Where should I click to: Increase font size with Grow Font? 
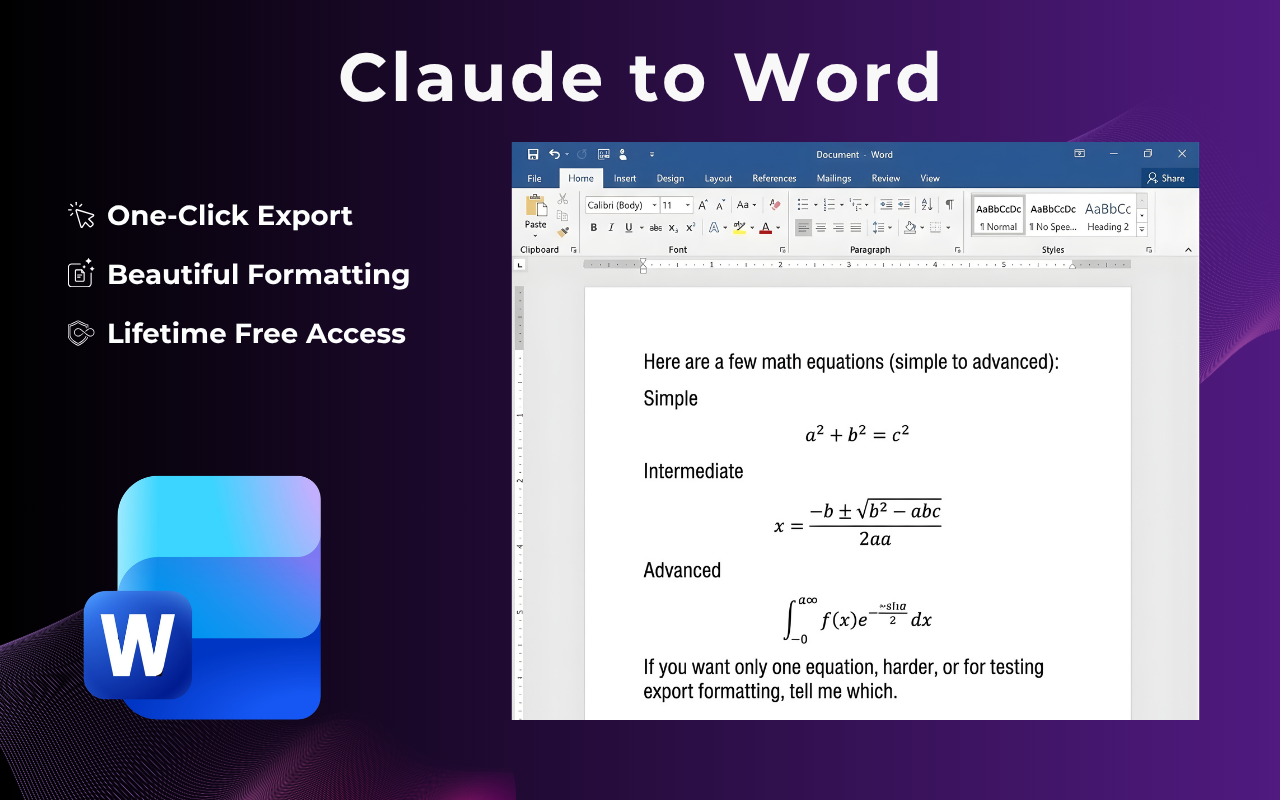point(703,205)
